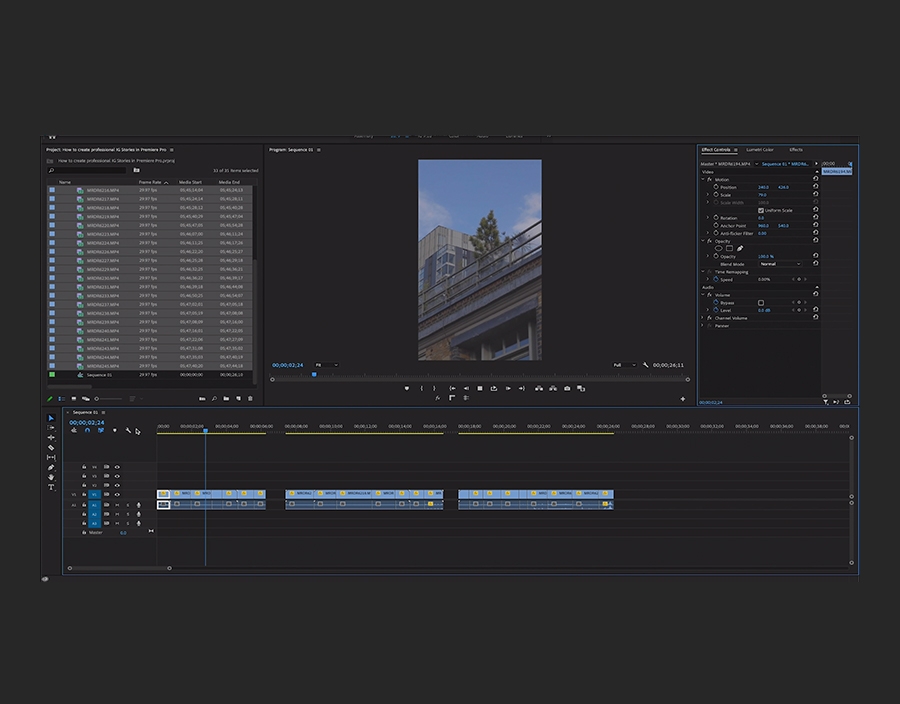Mute the A1 audio track
Screen dimensions: 900x704
pyautogui.click(x=117, y=505)
